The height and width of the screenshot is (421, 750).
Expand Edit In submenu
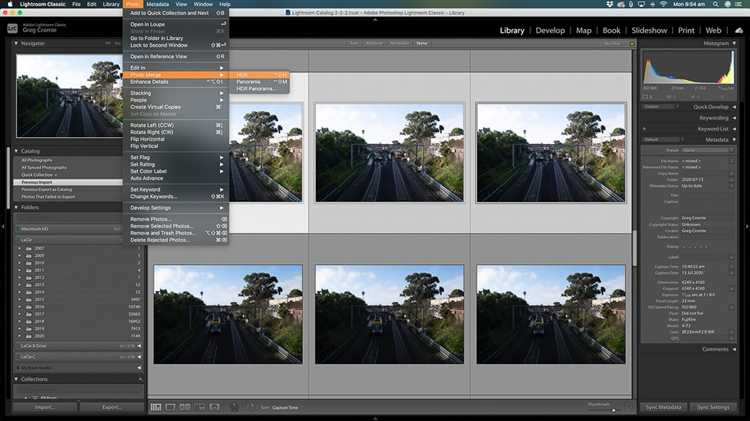[x=176, y=68]
